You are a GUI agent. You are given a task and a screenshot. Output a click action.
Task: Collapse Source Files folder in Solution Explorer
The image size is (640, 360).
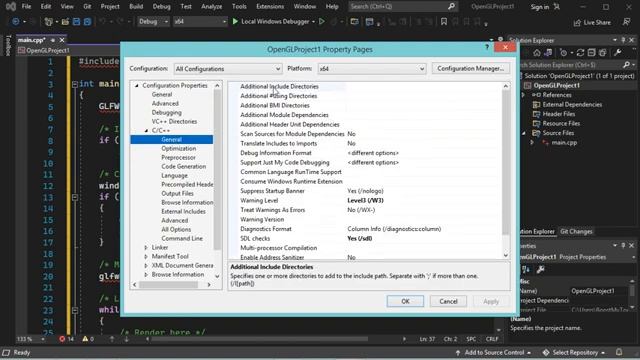524,133
